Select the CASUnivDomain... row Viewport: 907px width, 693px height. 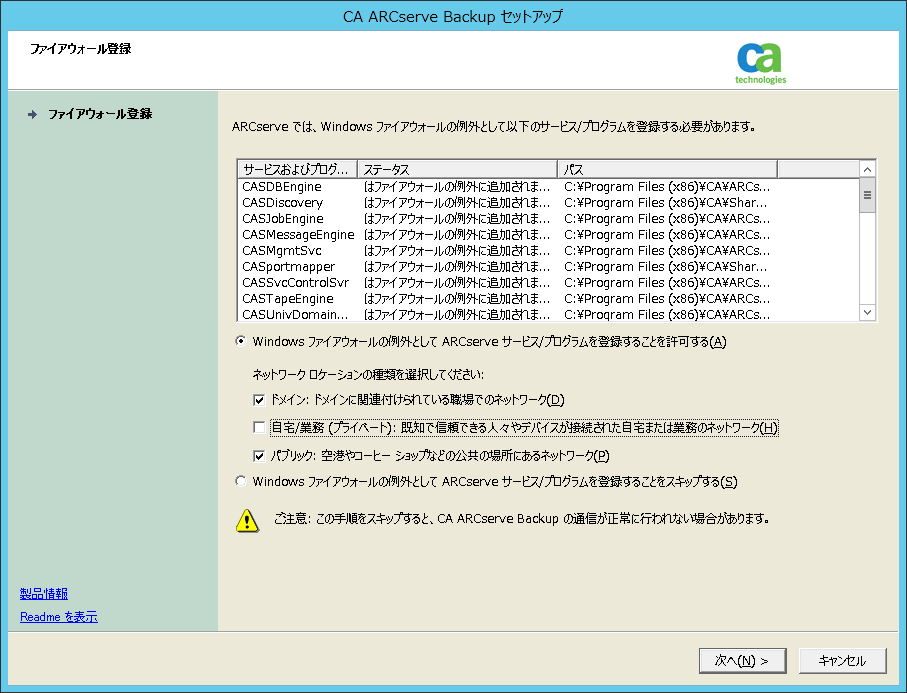[x=548, y=314]
